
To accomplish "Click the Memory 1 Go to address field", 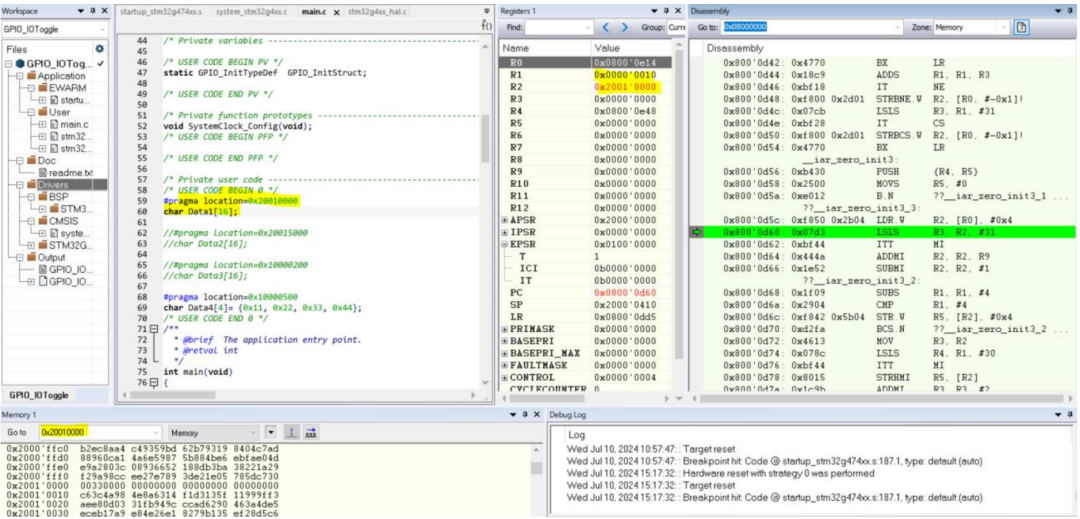I will pos(100,432).
